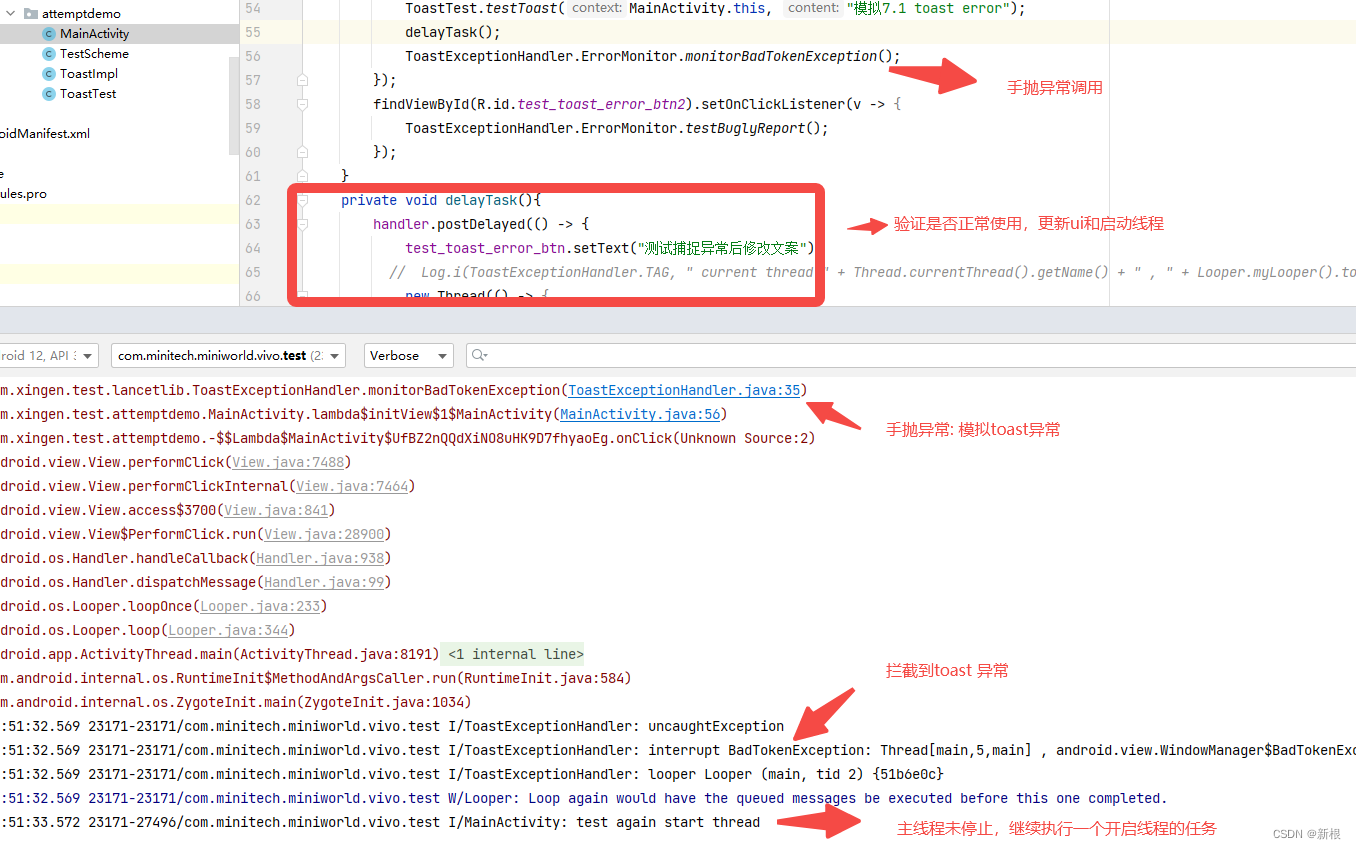Click the class icon beside ToastTest
This screenshot has width=1356, height=849.
click(x=49, y=94)
